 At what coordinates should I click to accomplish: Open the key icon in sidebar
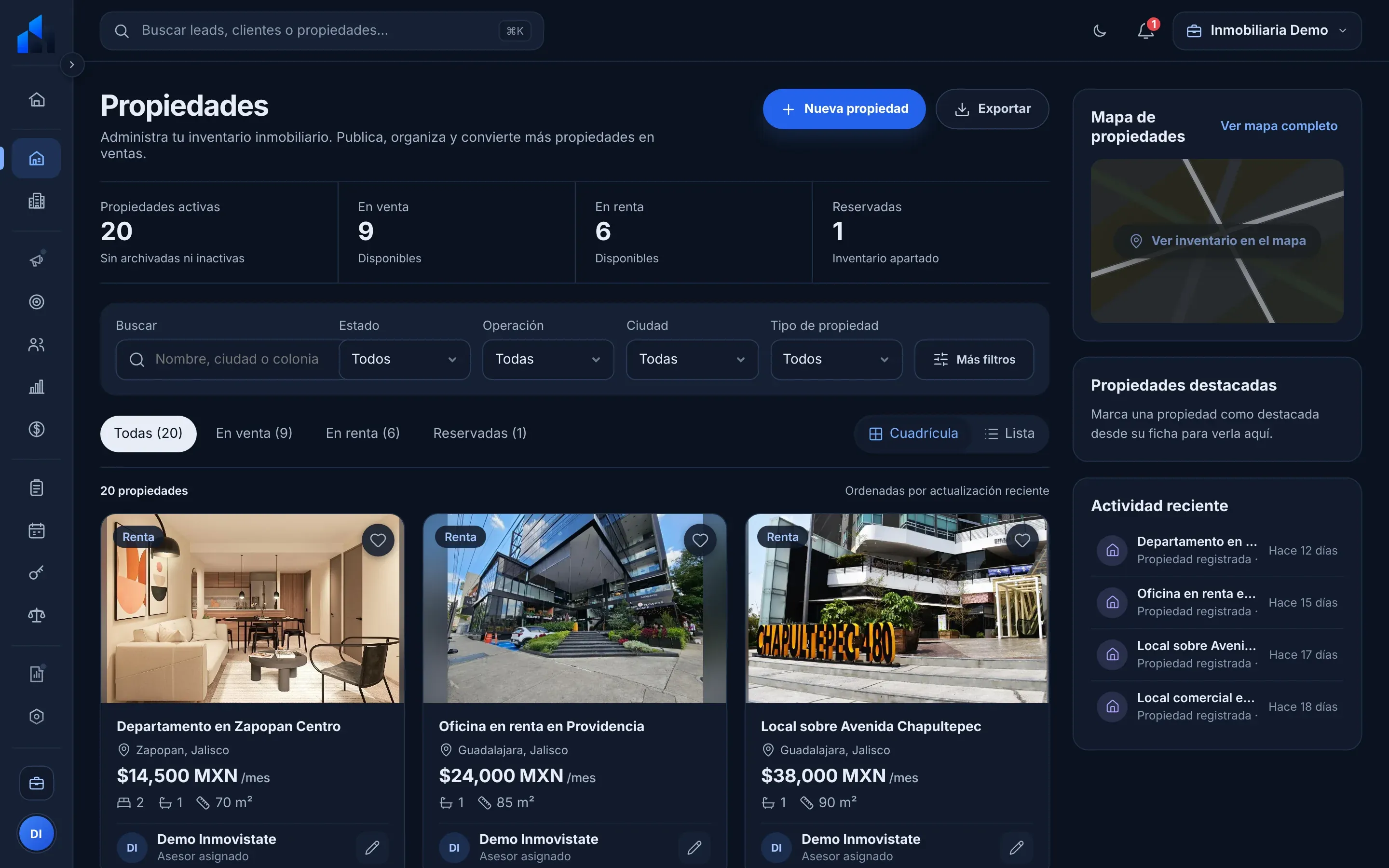pos(37,573)
